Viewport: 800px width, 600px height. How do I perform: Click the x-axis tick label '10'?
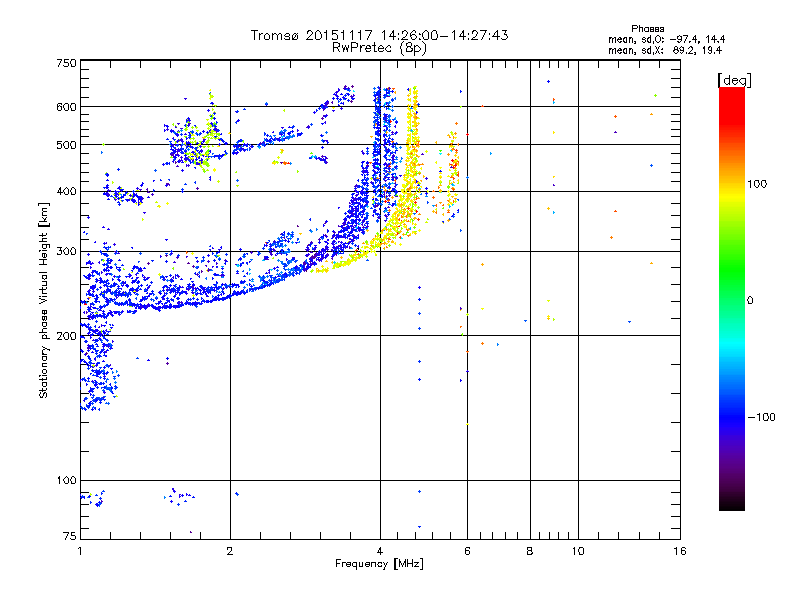pyautogui.click(x=578, y=551)
